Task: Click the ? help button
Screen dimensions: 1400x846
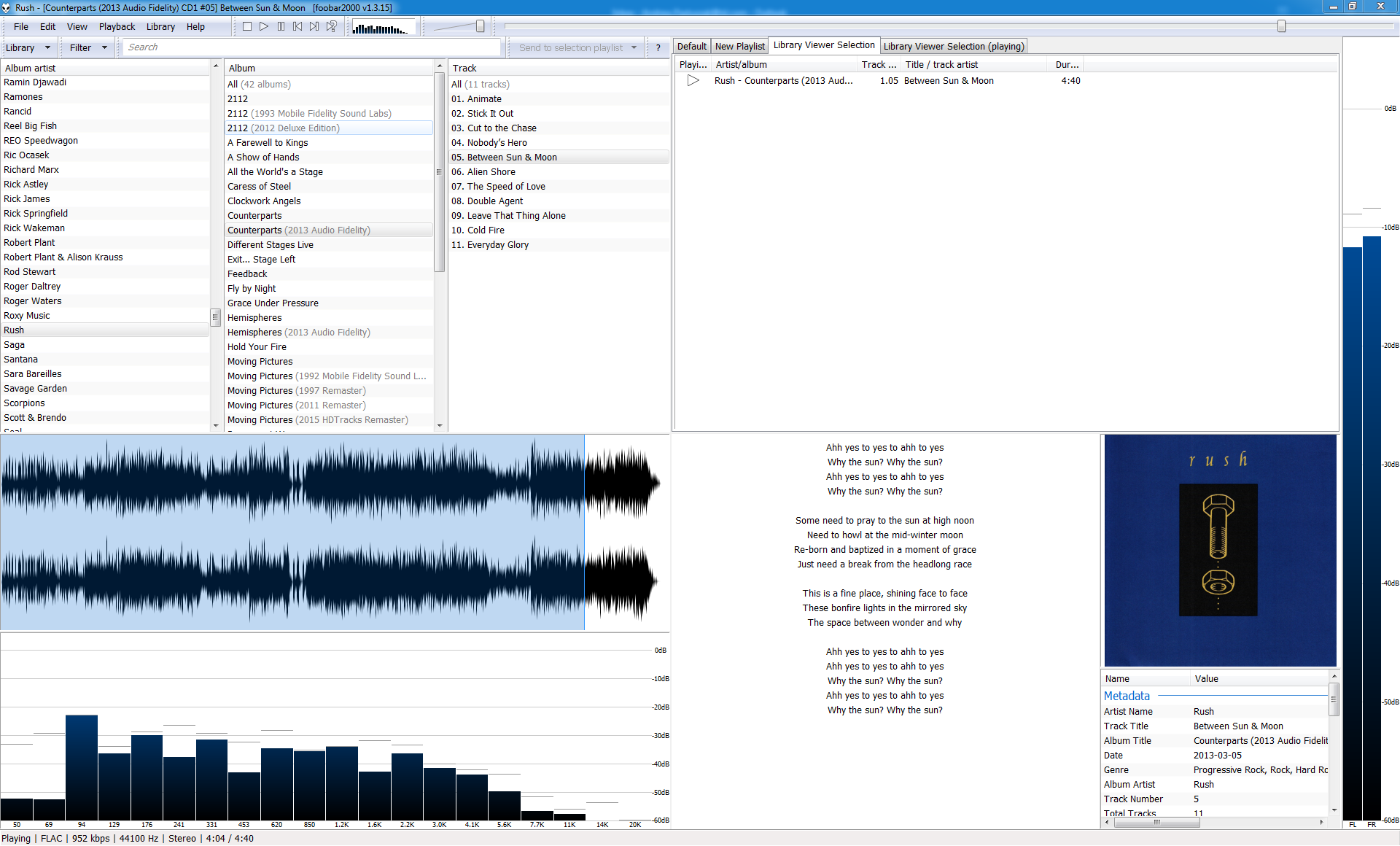Action: (658, 47)
